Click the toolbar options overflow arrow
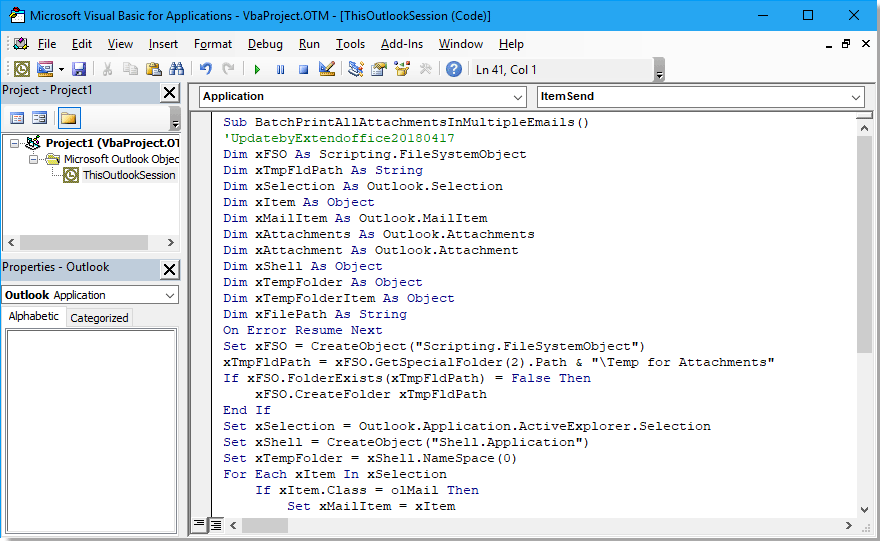This screenshot has width=880, height=541. click(659, 70)
